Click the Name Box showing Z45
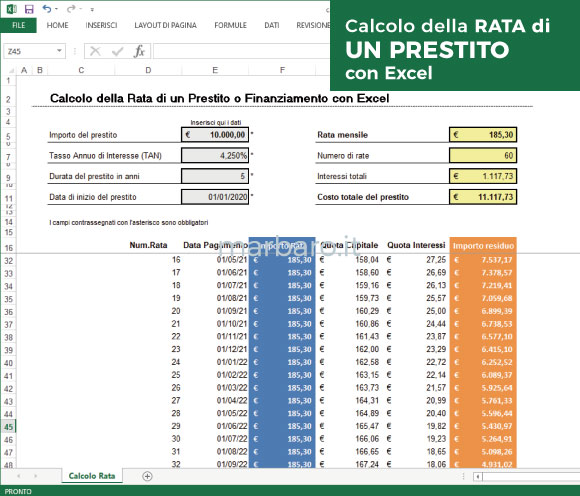 click(30, 51)
